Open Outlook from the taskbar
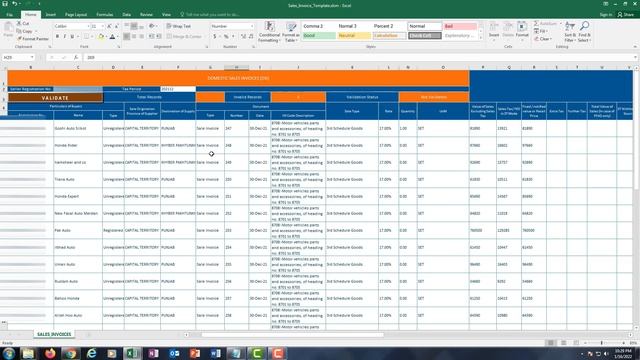Image resolution: width=640 pixels, height=360 pixels. [x=174, y=353]
